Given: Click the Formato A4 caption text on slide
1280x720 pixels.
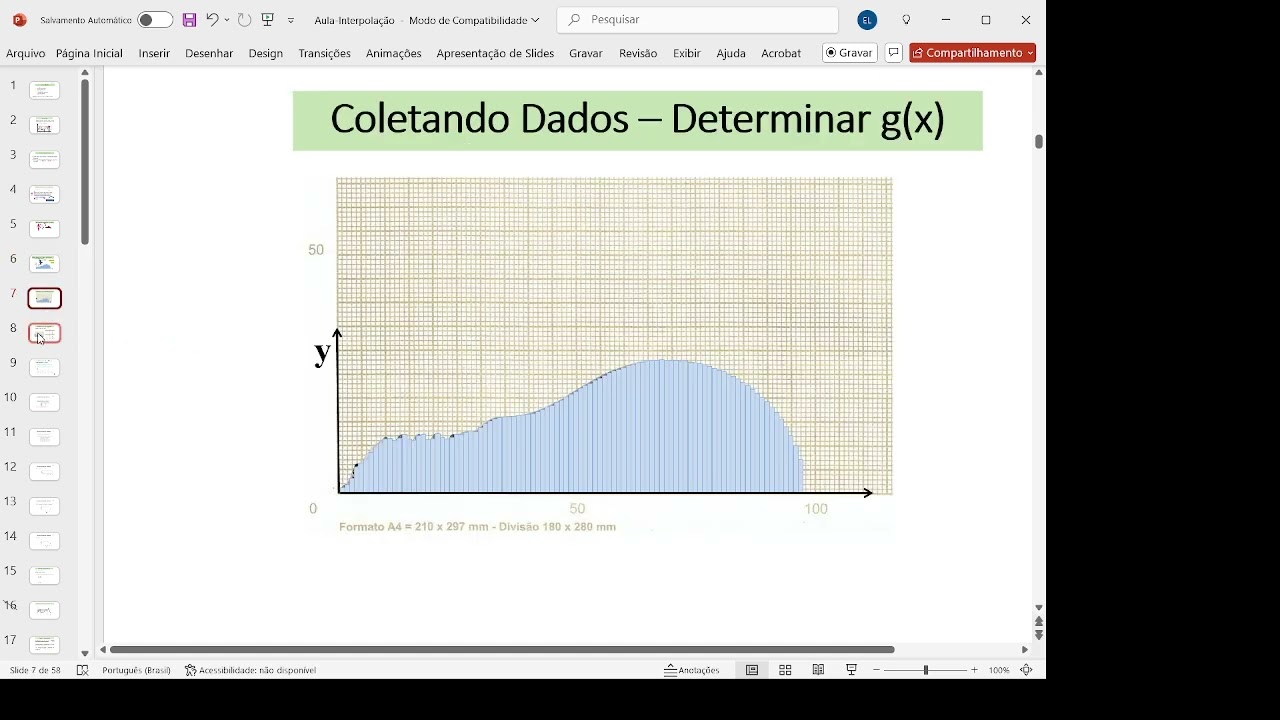Looking at the screenshot, I should click(x=477, y=526).
